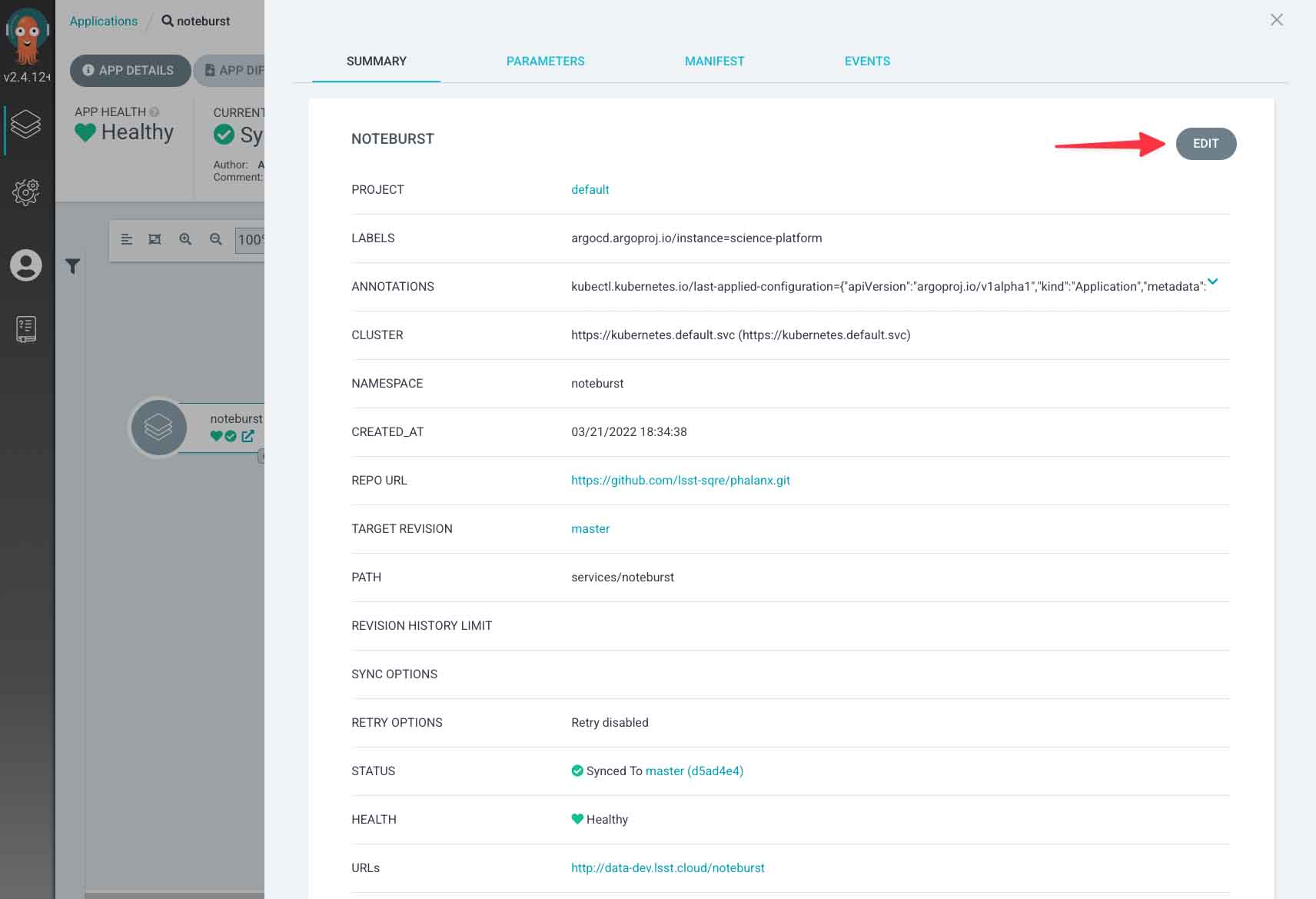
Task: Open the Settings gears icon in sidebar
Action: [x=25, y=191]
